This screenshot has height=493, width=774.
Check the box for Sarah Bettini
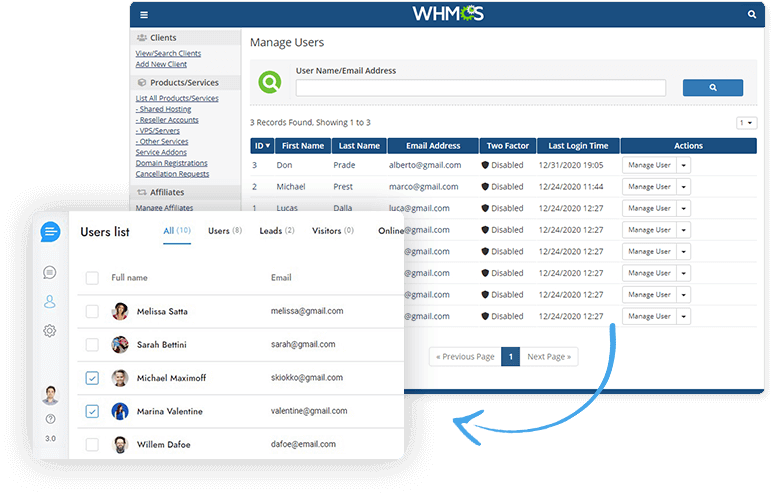click(92, 344)
